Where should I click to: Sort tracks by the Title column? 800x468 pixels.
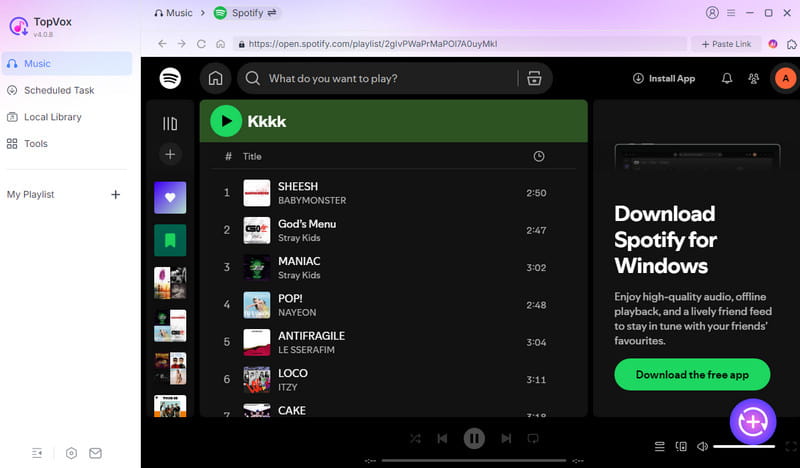coord(252,157)
